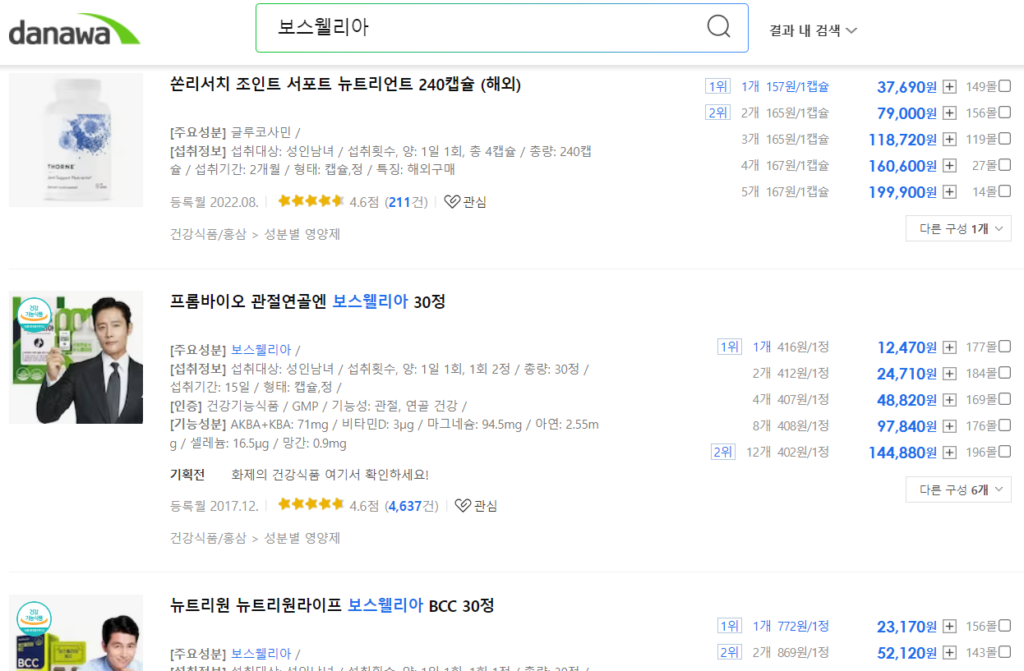Click plus icon next to 37,690원
The height and width of the screenshot is (671, 1024).
pyautogui.click(x=950, y=87)
